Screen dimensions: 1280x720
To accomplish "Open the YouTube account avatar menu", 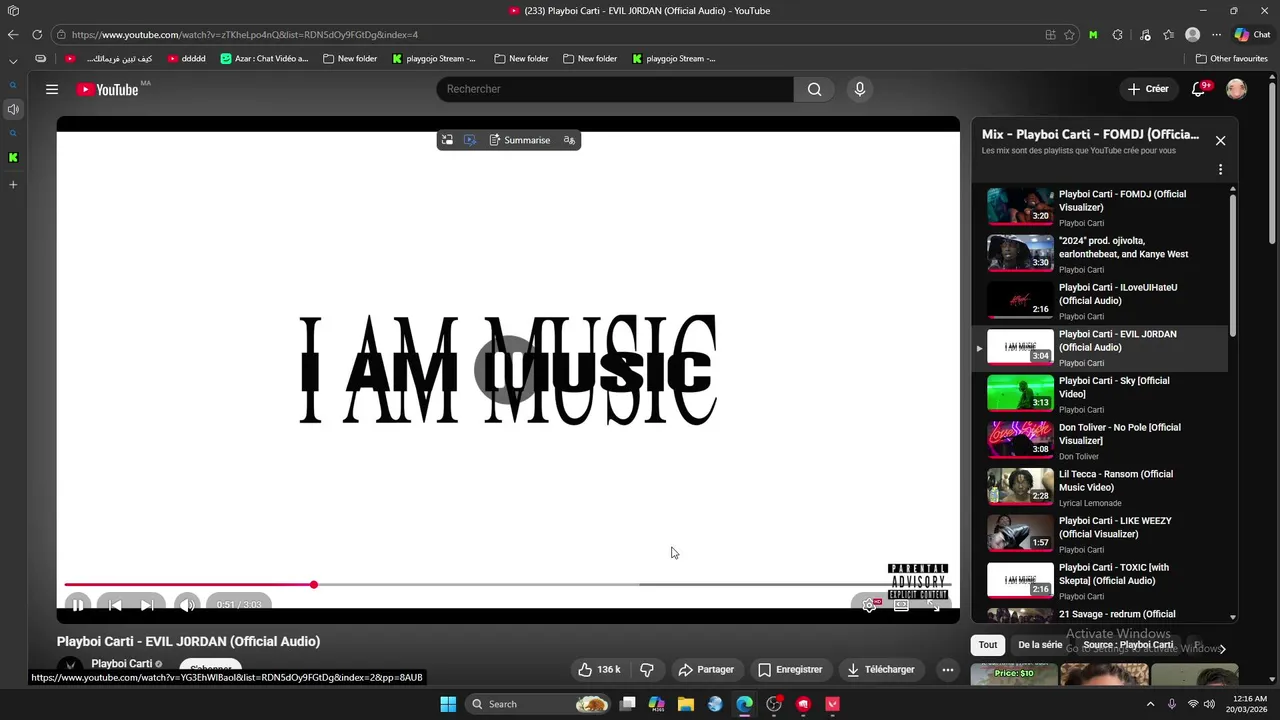I will pyautogui.click(x=1237, y=89).
